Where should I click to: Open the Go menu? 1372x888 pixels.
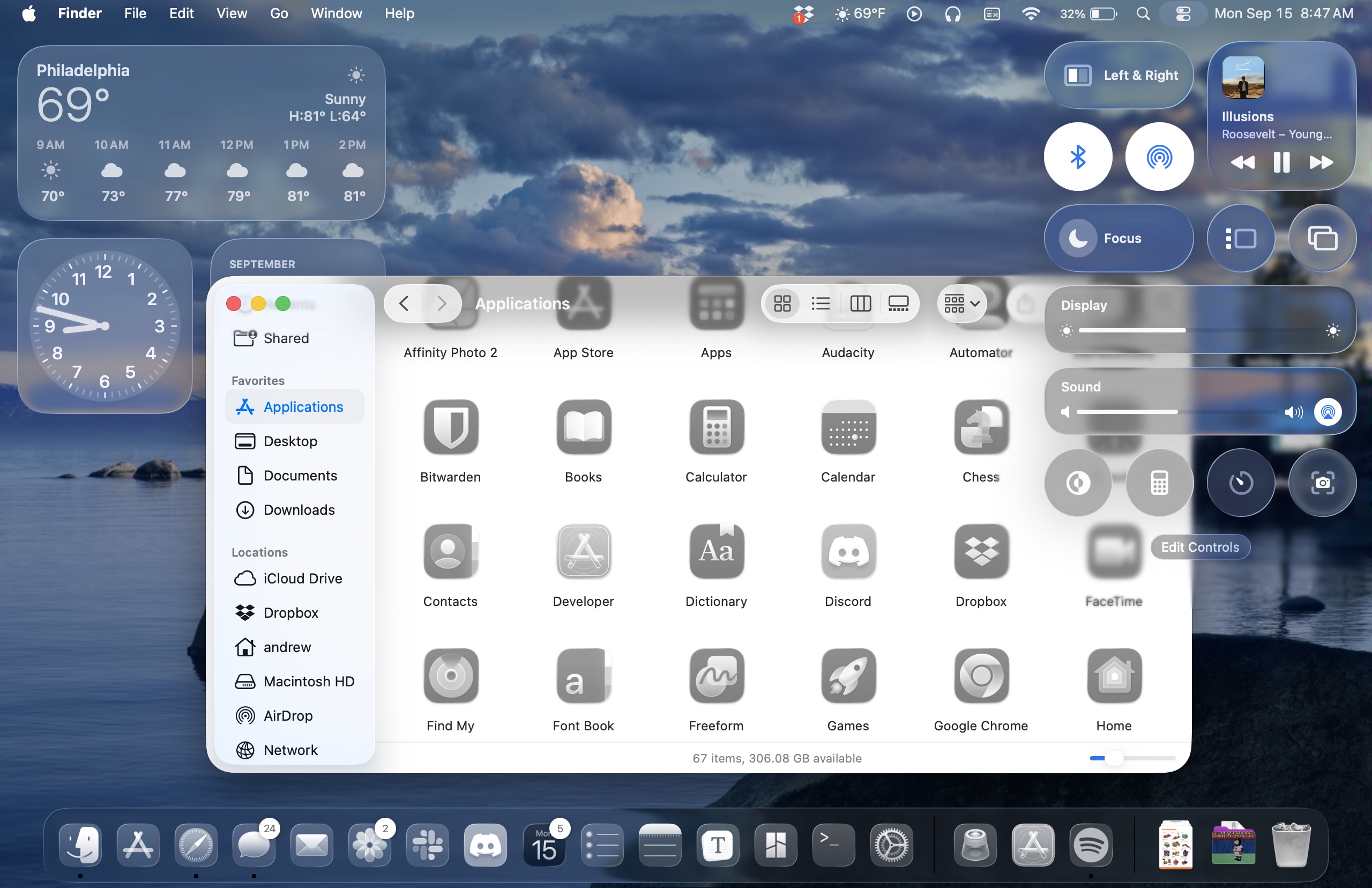(x=279, y=13)
